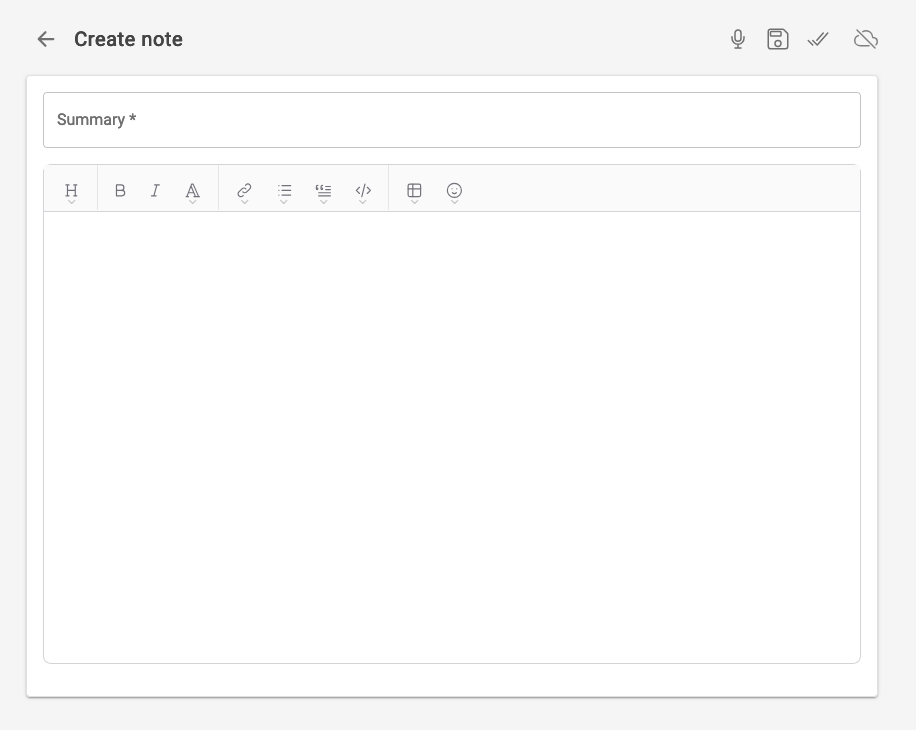
Task: Open the heading style dropdown
Action: (71, 191)
